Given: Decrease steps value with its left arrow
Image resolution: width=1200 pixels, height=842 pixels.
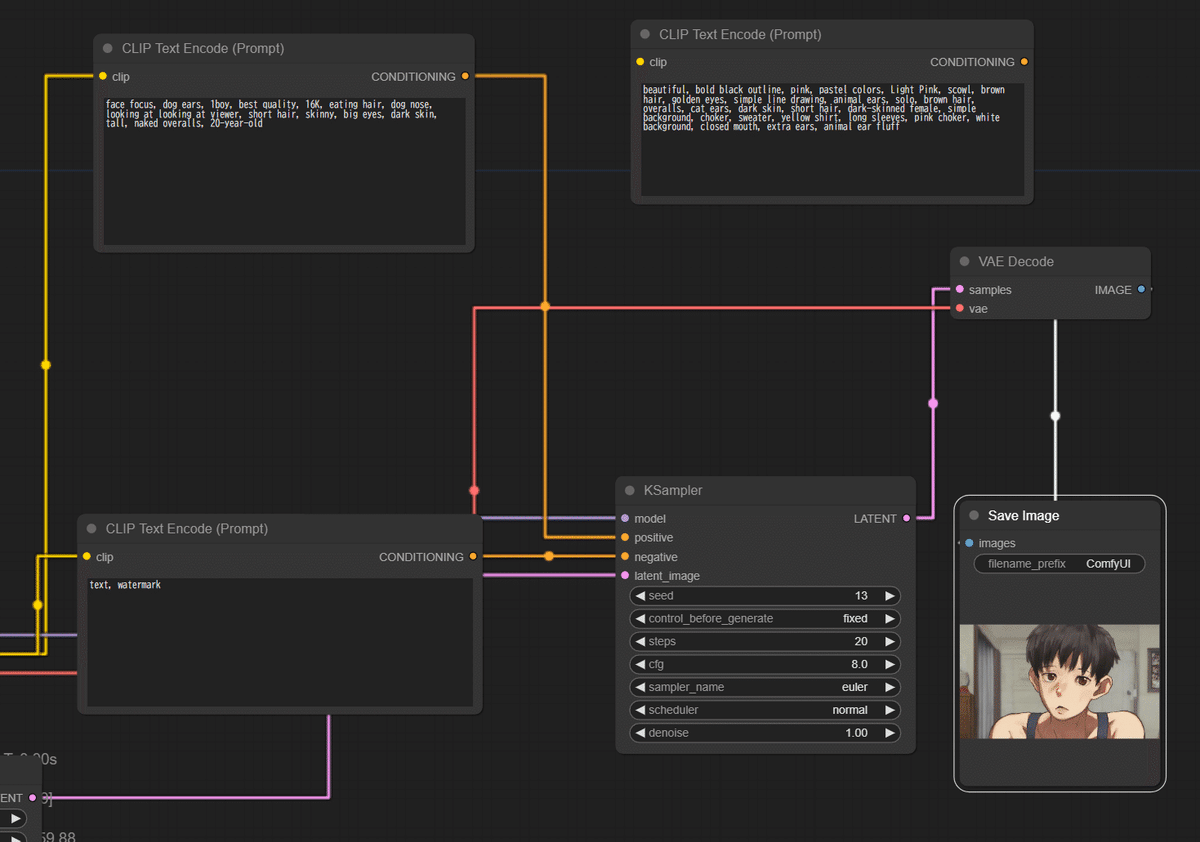Looking at the screenshot, I should coord(640,641).
